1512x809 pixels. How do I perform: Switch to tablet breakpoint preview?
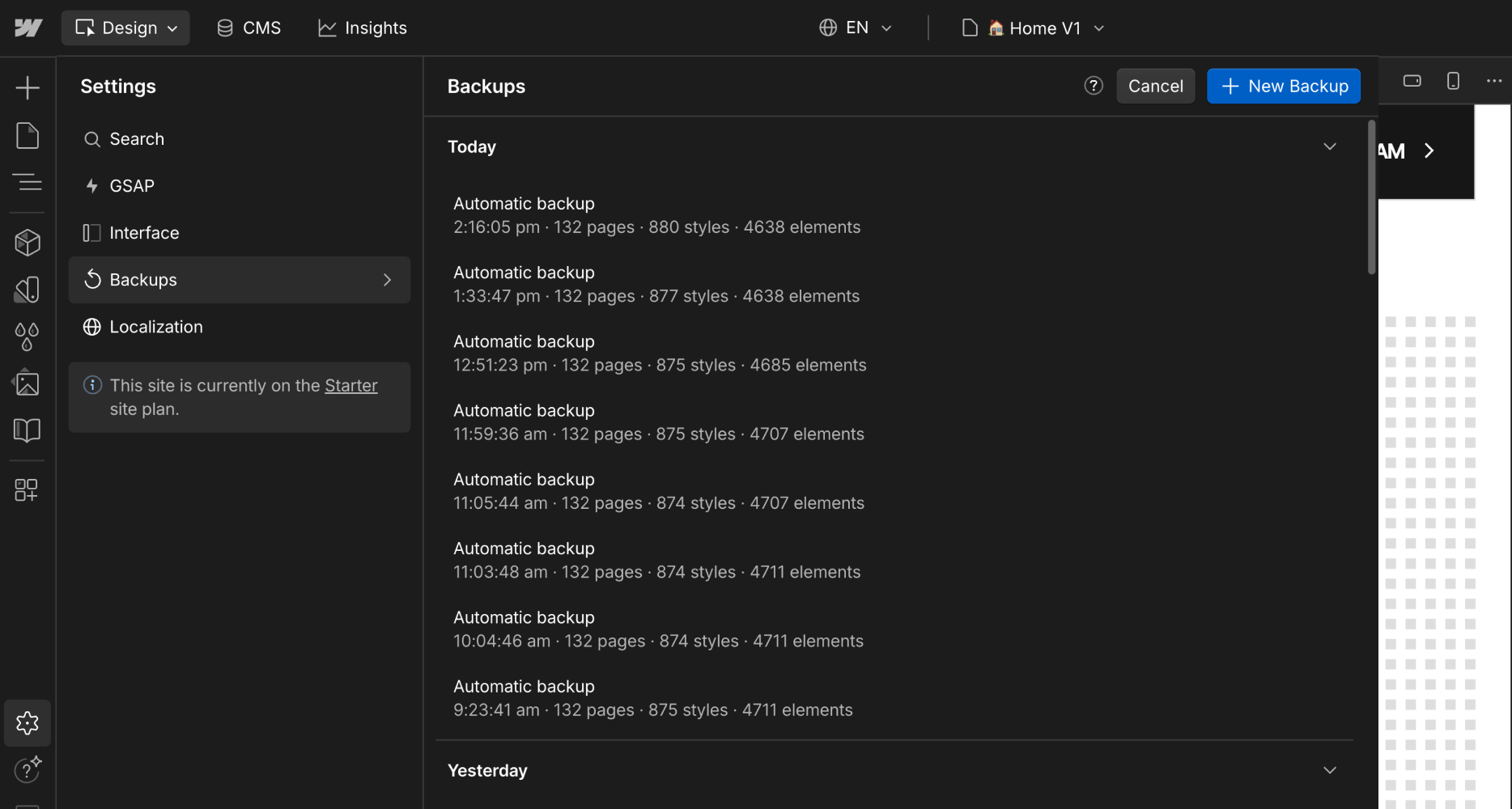1412,80
